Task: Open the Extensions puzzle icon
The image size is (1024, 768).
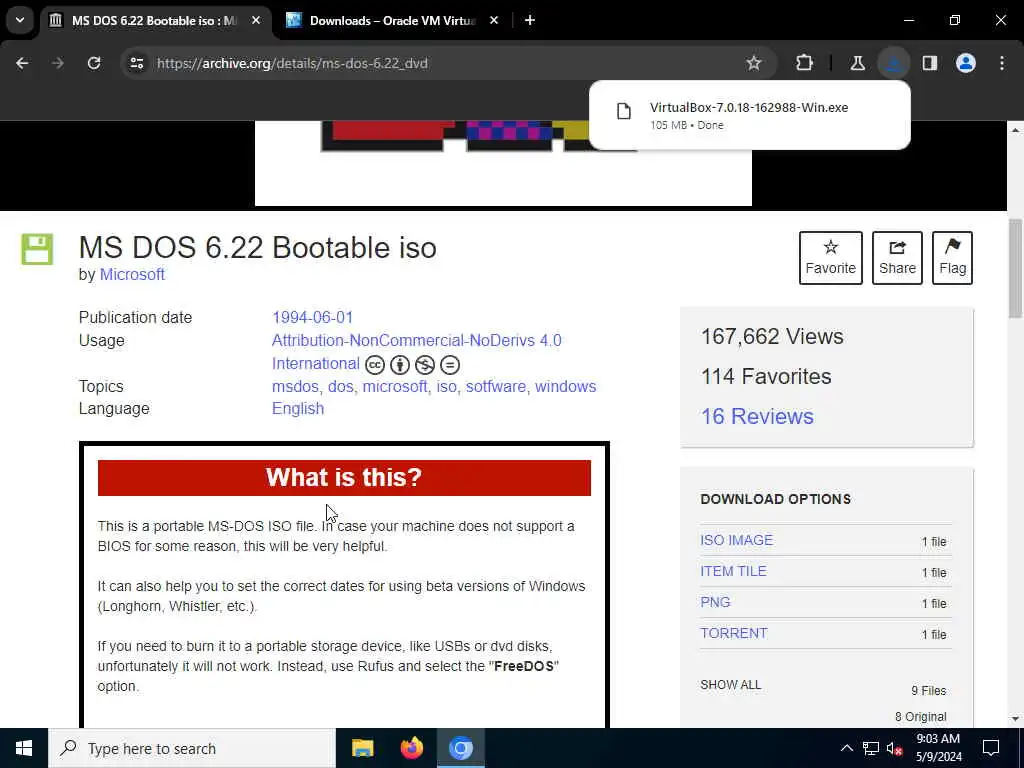Action: pos(805,63)
